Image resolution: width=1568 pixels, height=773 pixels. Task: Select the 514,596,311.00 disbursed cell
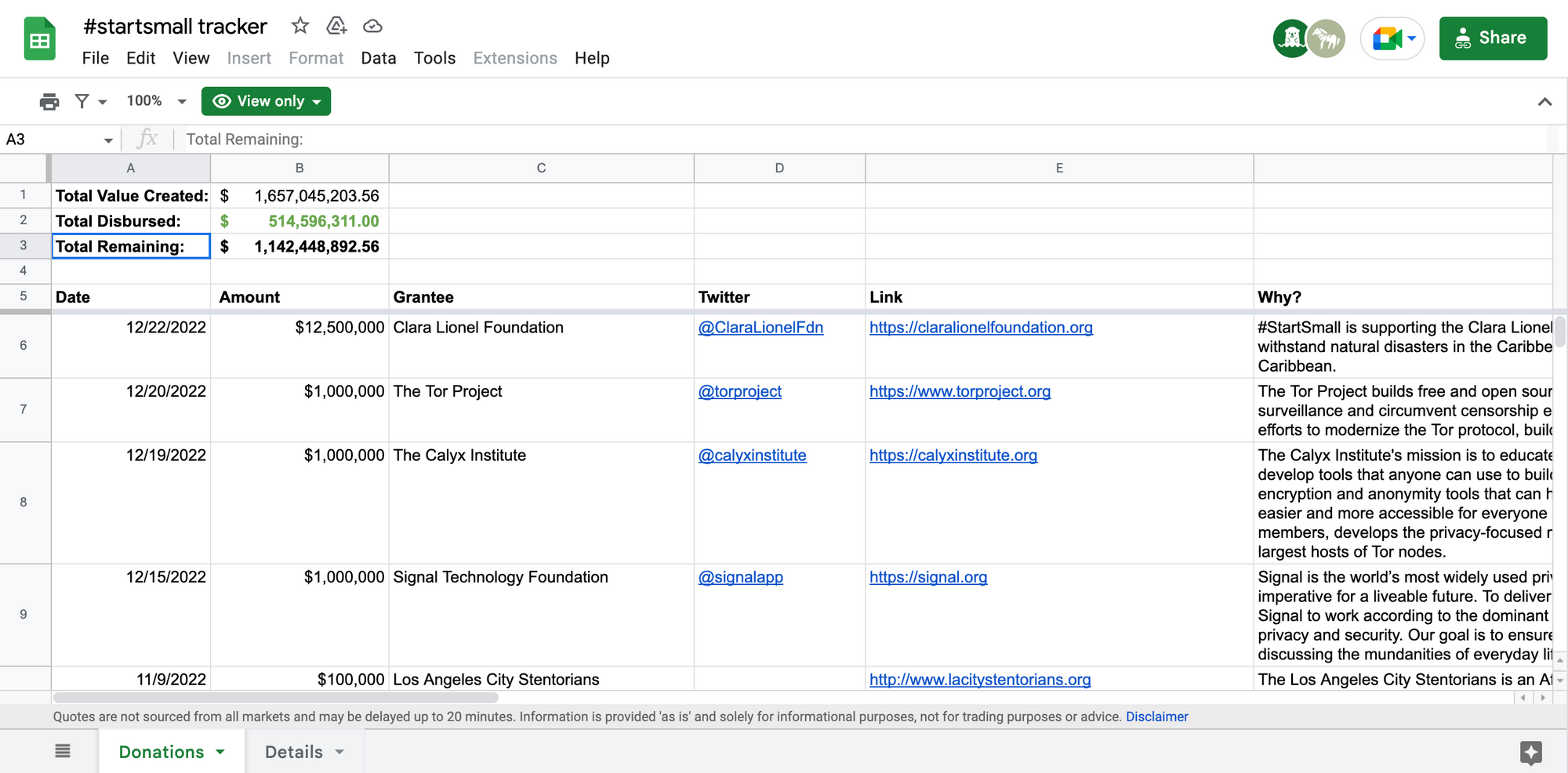click(x=299, y=221)
